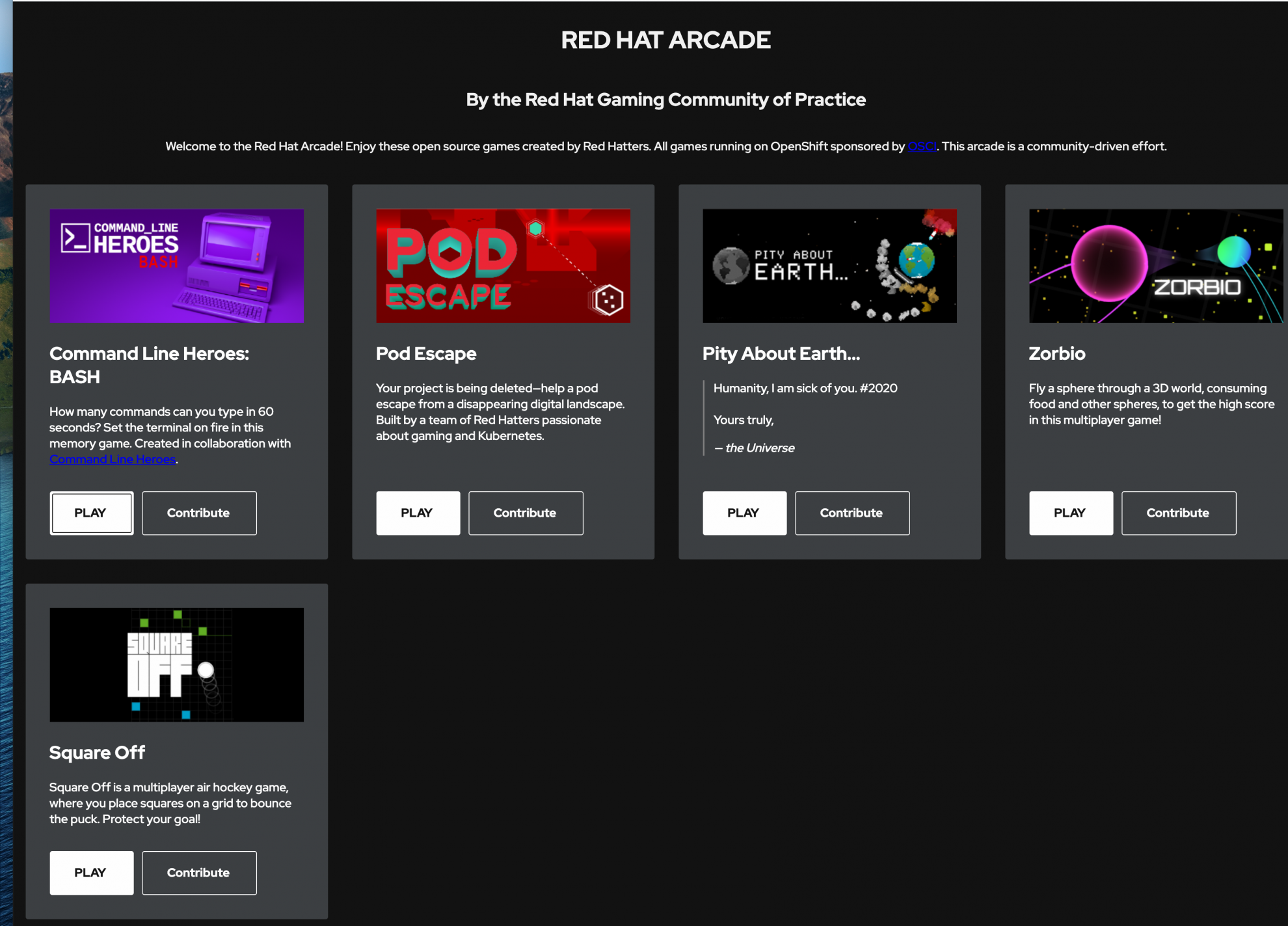Screen dimensions: 1288x926
Task: Open the Command Line Heroes hyperlink
Action: click(x=113, y=459)
